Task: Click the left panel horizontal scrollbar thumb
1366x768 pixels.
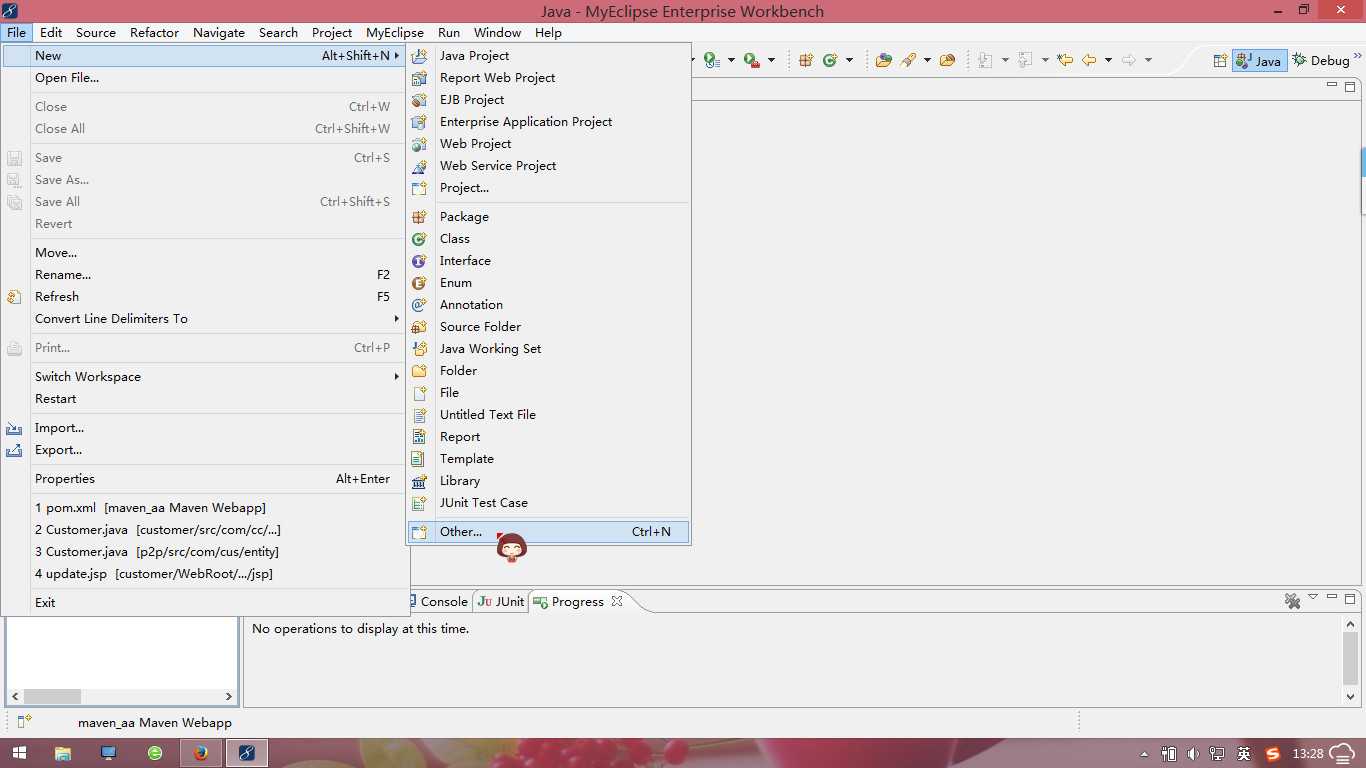Action: point(52,696)
